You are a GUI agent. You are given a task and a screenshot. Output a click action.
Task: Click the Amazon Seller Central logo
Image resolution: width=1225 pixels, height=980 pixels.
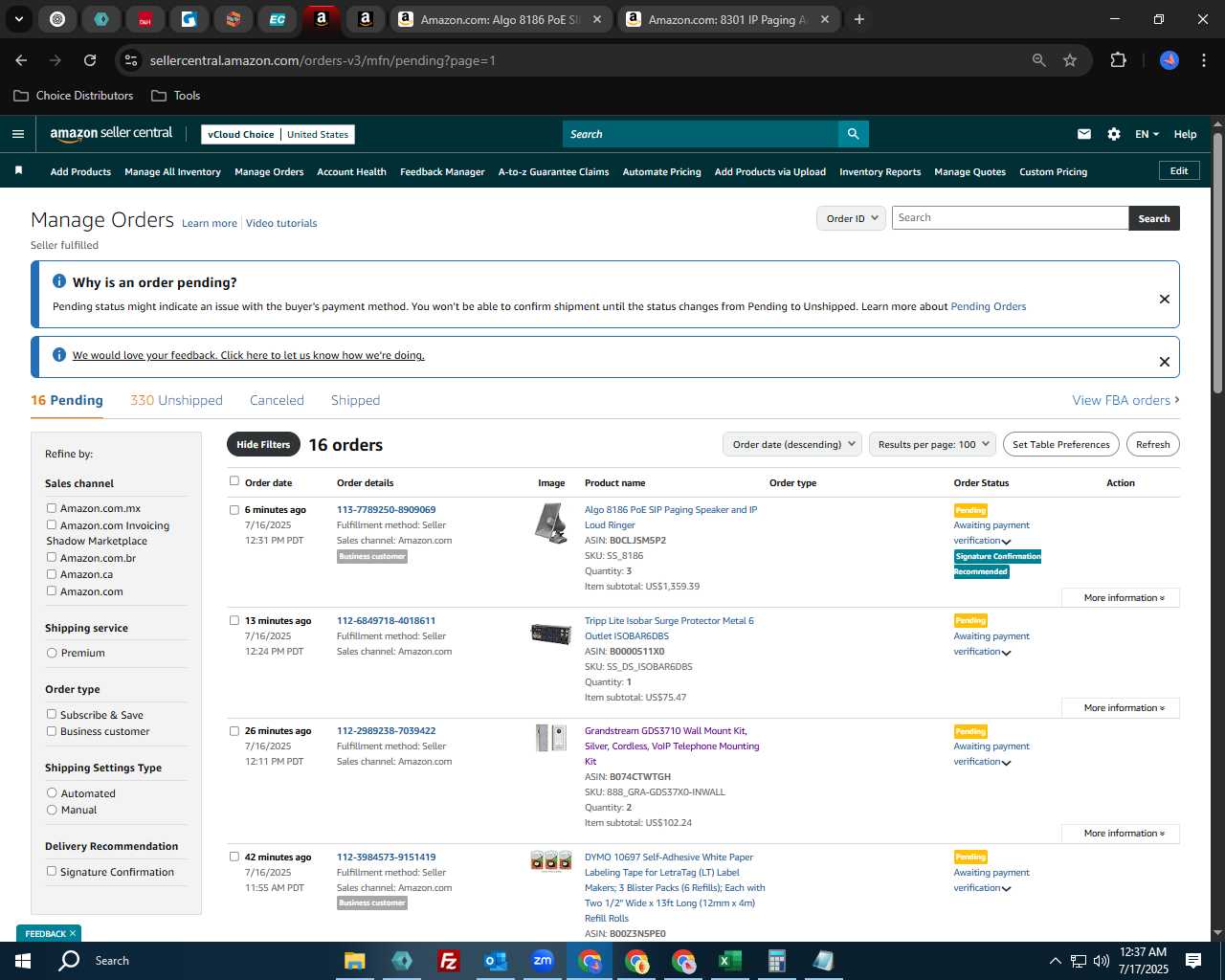coord(111,134)
